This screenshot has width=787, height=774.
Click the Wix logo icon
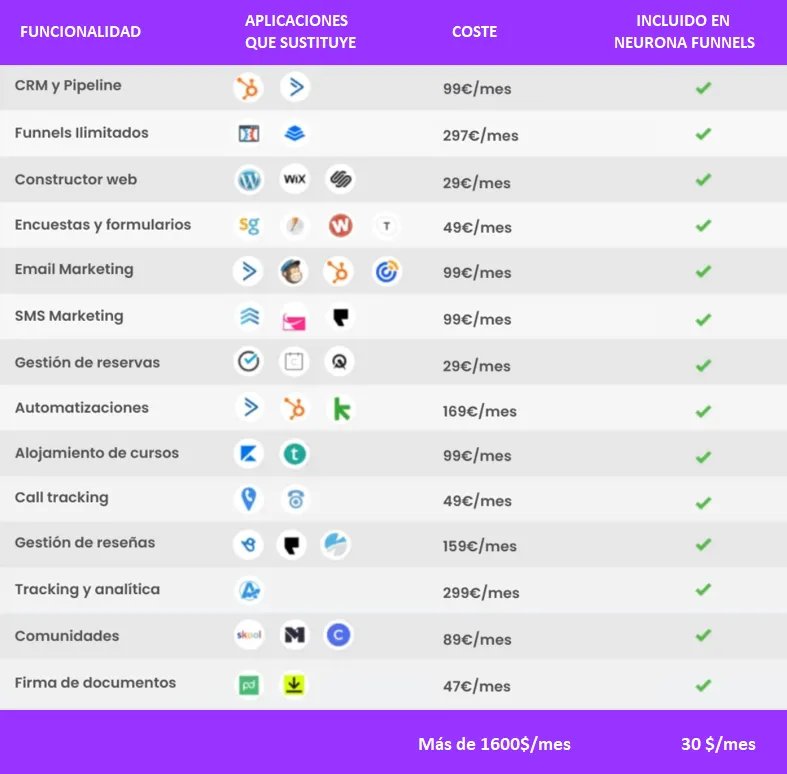pyautogui.click(x=295, y=179)
